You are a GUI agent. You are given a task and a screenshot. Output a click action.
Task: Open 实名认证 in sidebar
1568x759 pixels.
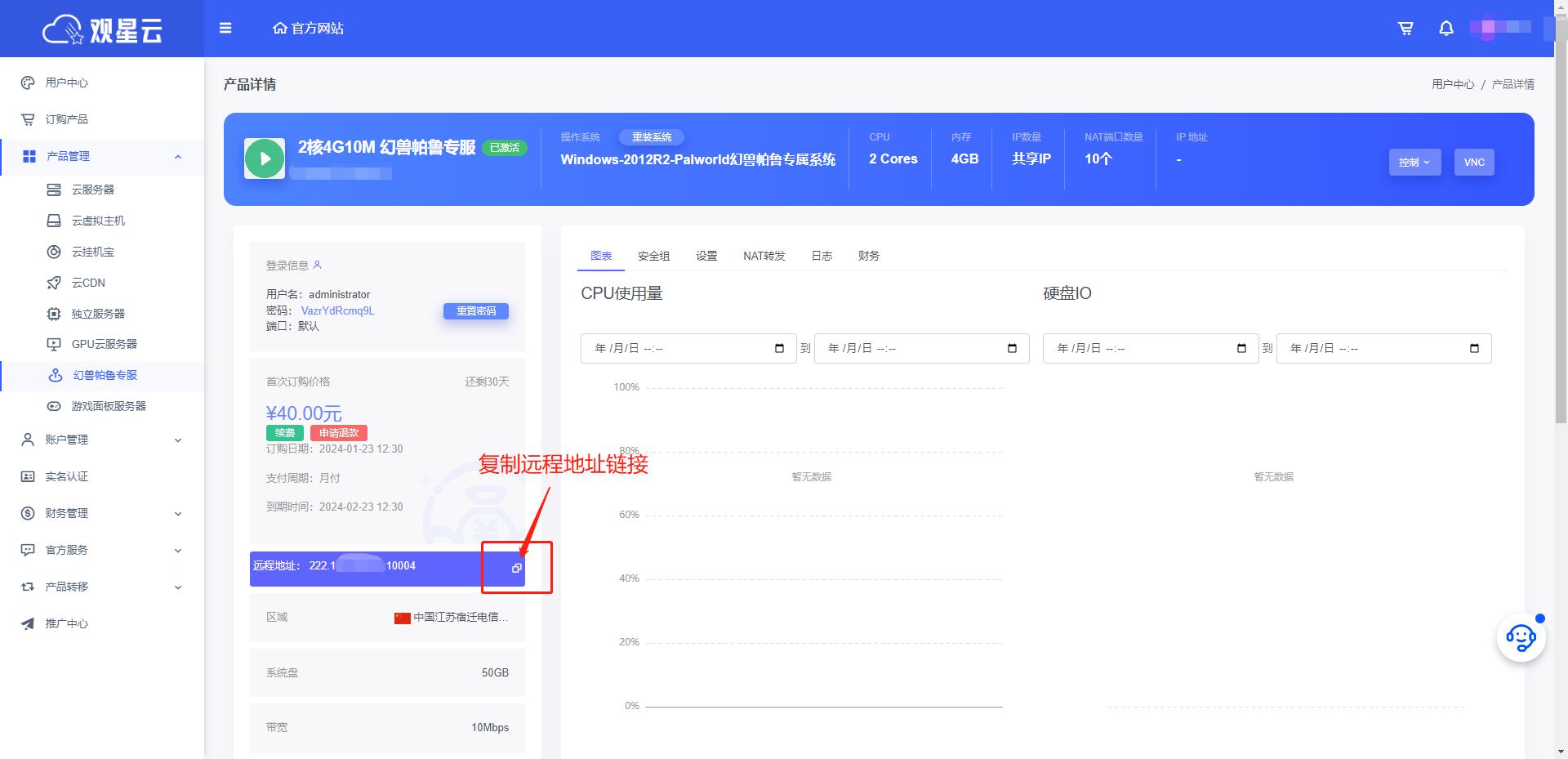[x=102, y=476]
